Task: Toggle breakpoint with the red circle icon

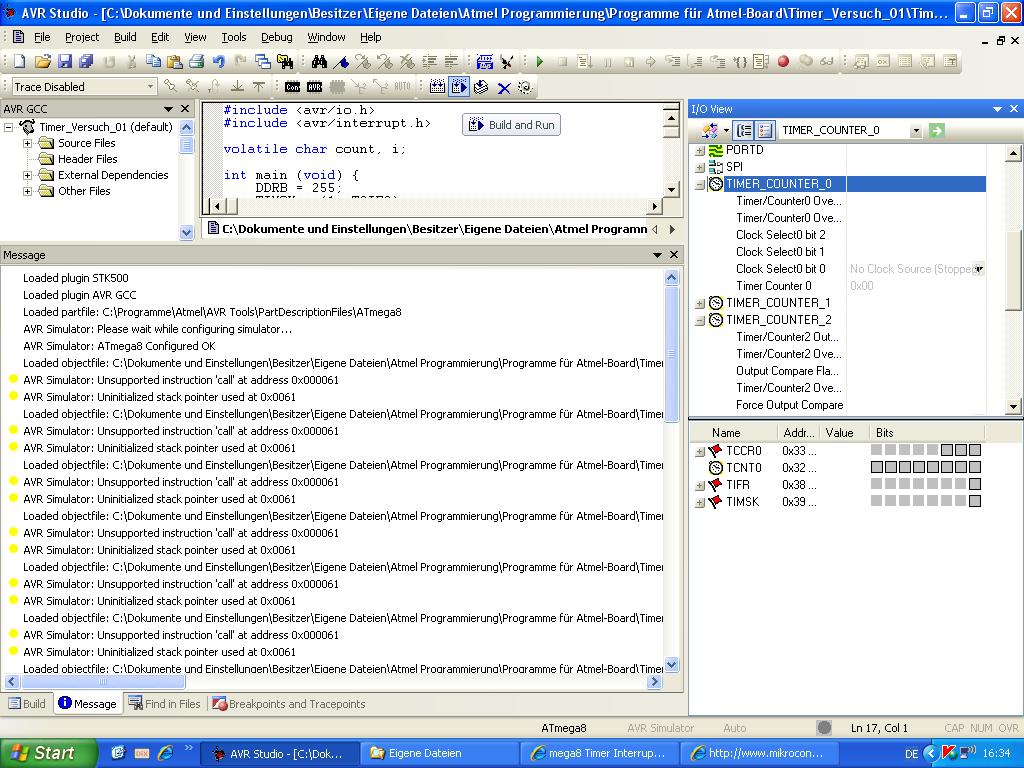Action: click(x=783, y=61)
